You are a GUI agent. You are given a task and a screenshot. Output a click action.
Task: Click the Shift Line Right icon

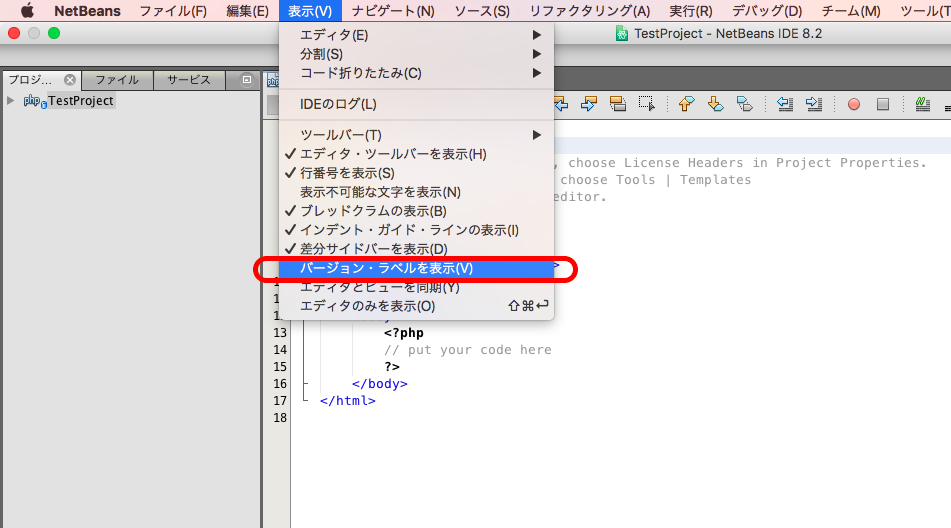point(814,104)
